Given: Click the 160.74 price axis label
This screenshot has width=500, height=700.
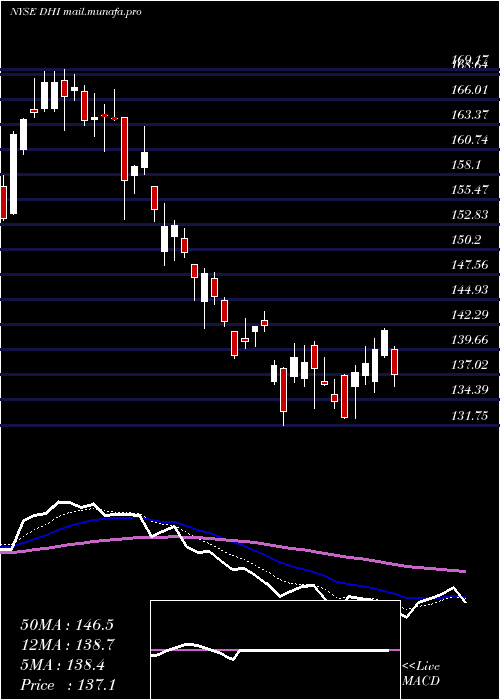Looking at the screenshot, I should [469, 140].
